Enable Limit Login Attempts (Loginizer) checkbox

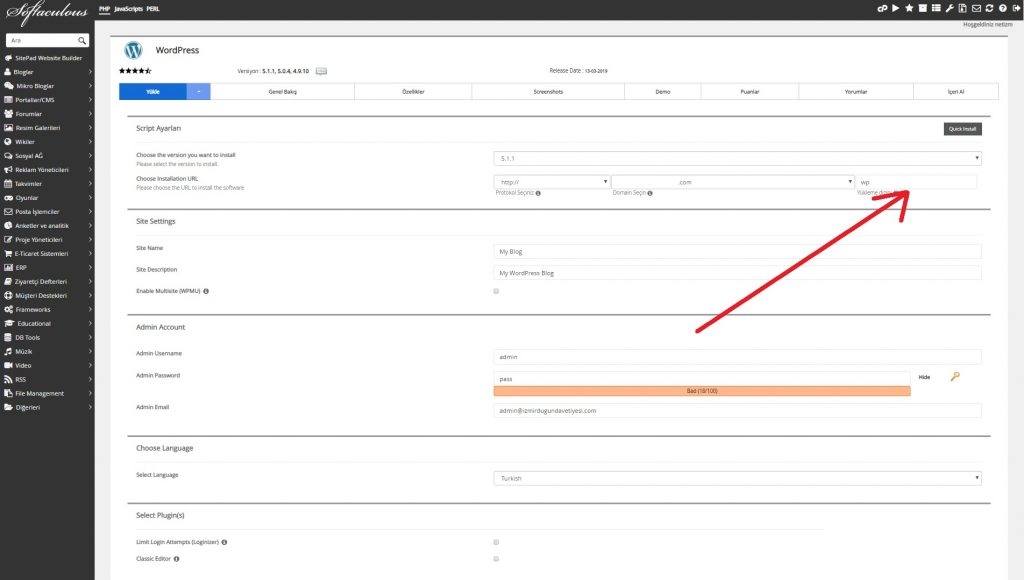pos(496,542)
